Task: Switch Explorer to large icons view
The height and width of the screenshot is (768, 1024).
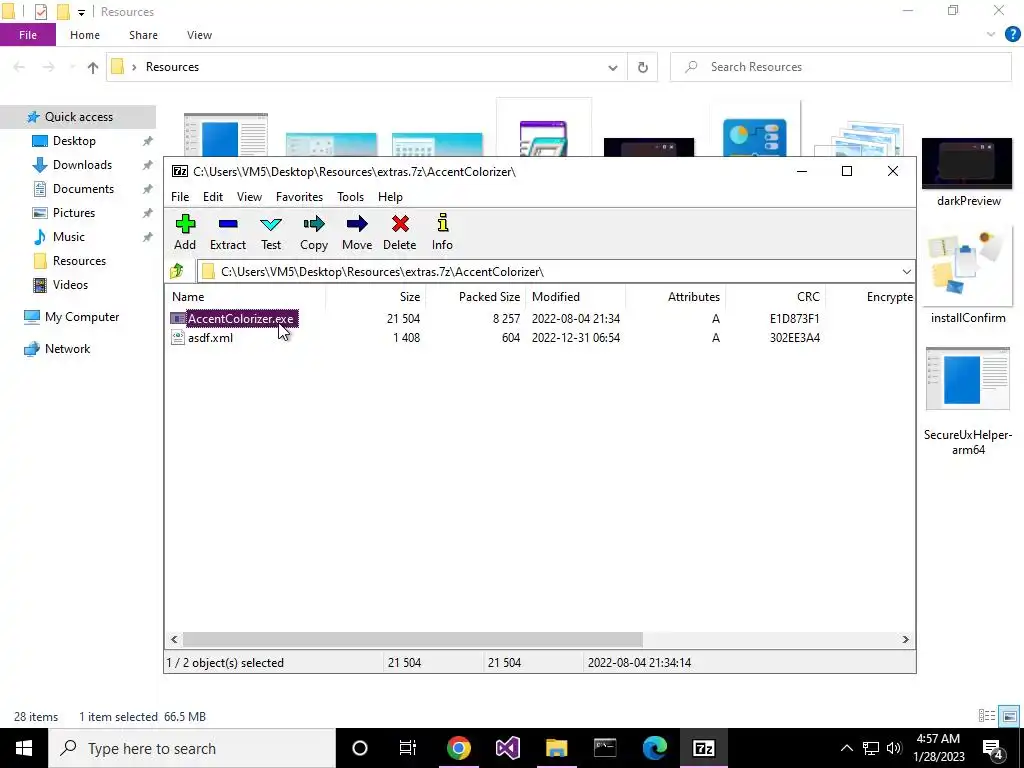Action: [1010, 716]
